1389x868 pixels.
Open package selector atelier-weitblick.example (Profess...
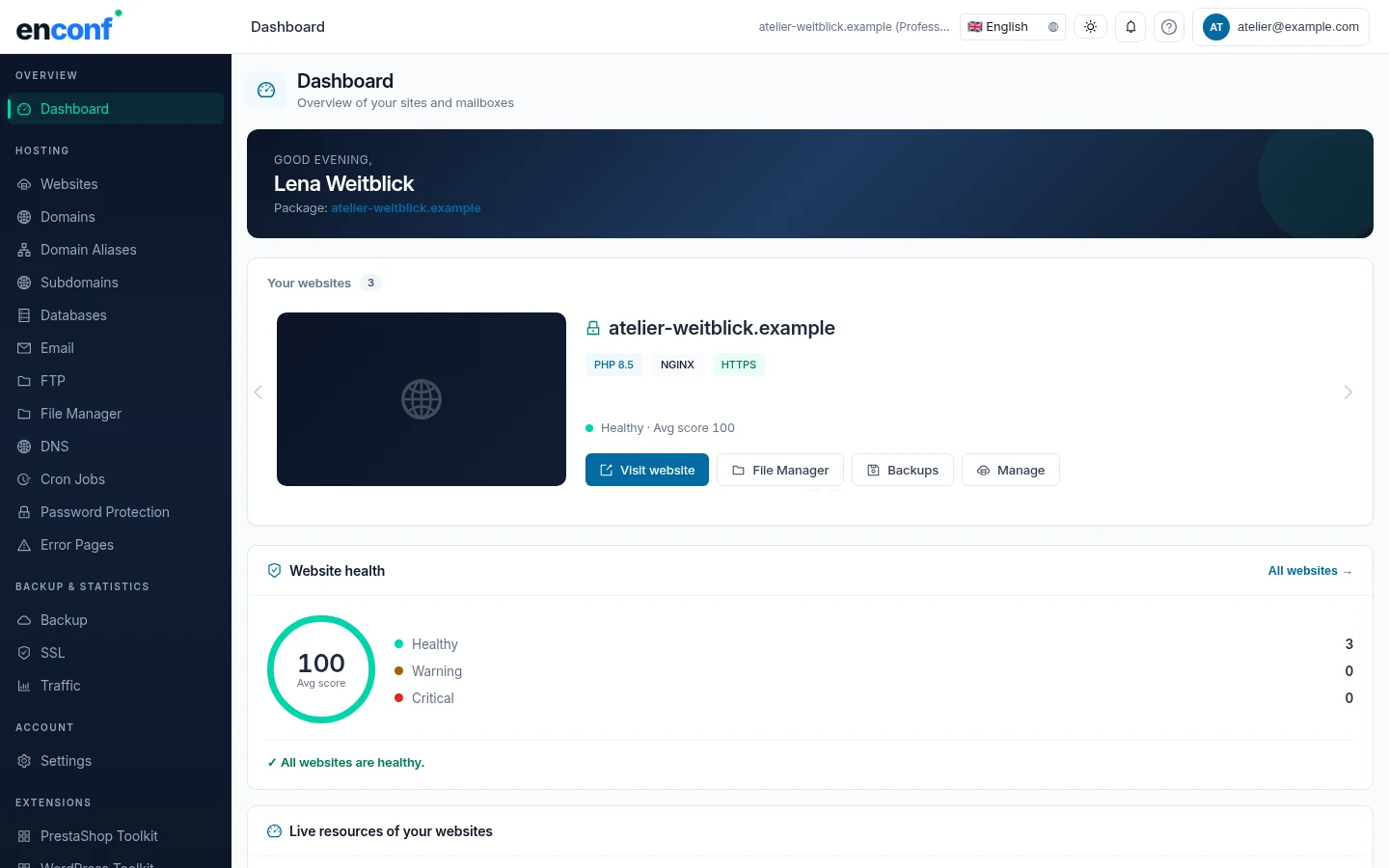[854, 27]
